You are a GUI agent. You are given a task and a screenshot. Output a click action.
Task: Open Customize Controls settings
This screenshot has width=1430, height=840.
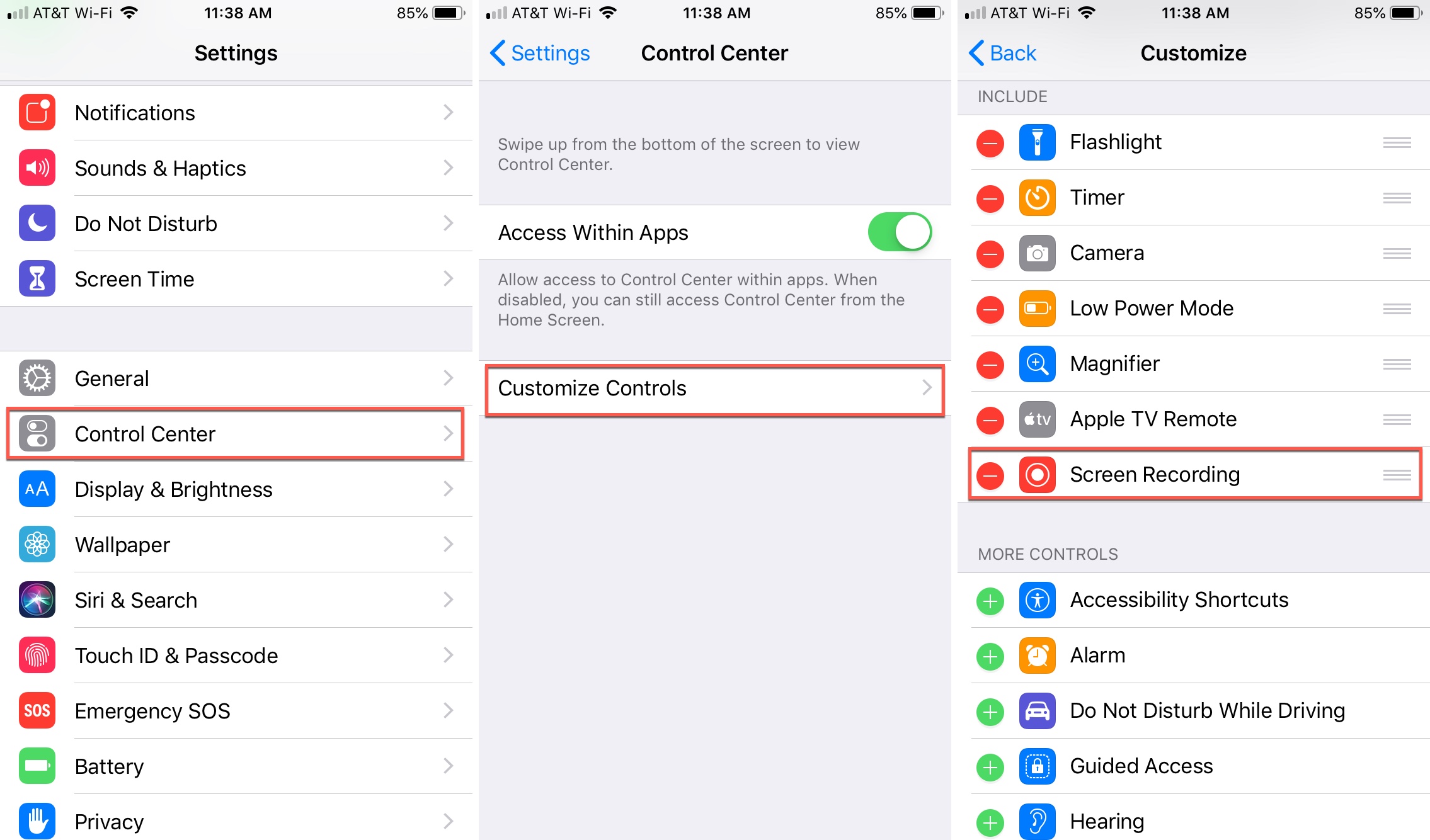[x=714, y=388]
